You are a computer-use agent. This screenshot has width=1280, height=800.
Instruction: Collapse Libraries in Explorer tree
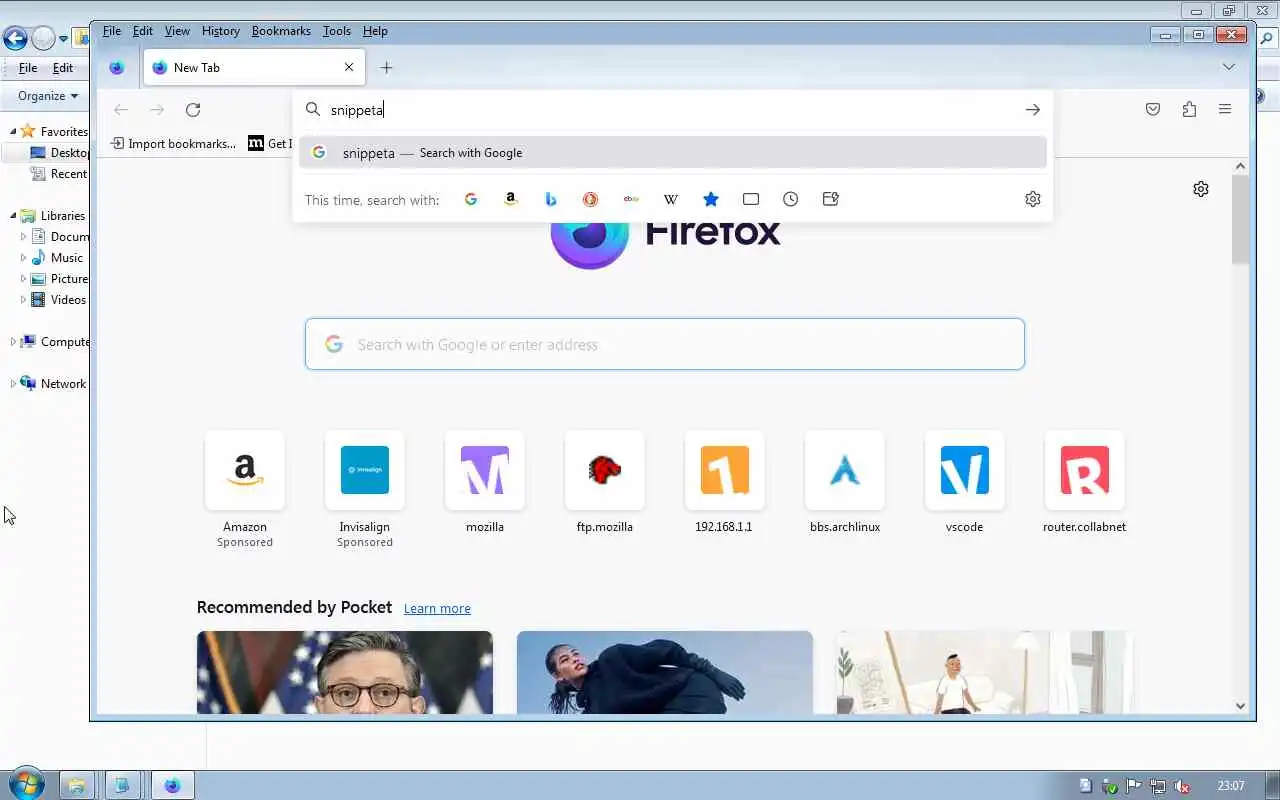[x=13, y=216]
